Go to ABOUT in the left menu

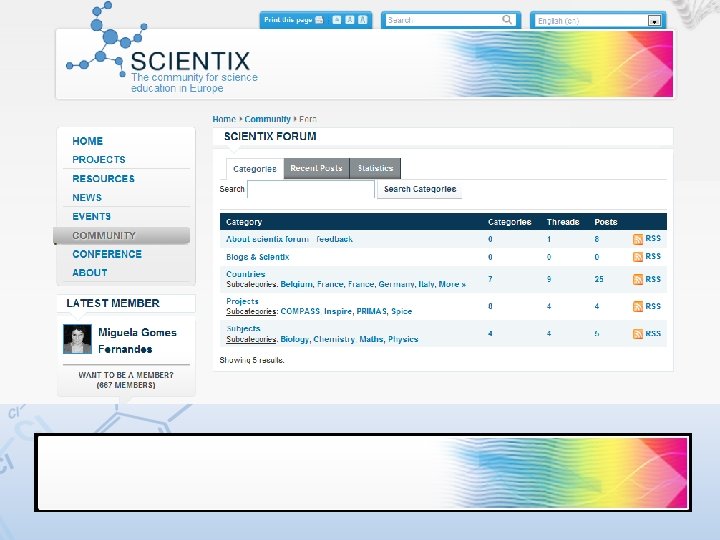point(90,273)
